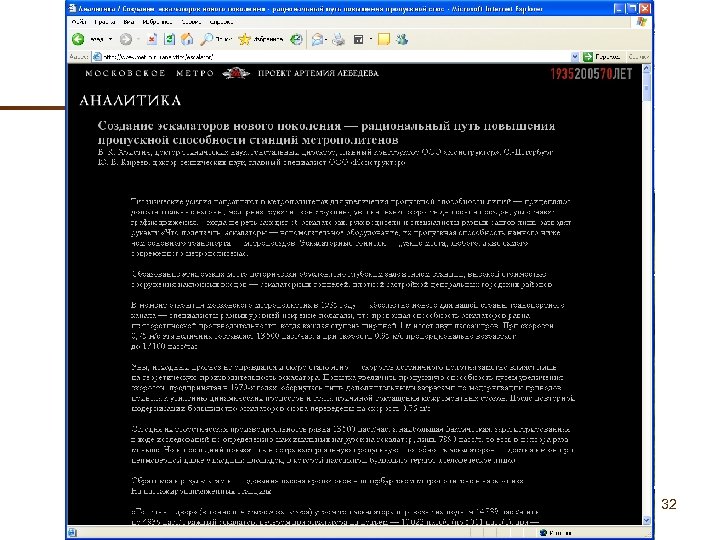Click inside the address bar URL field
This screenshot has width=720, height=540.
335,57
